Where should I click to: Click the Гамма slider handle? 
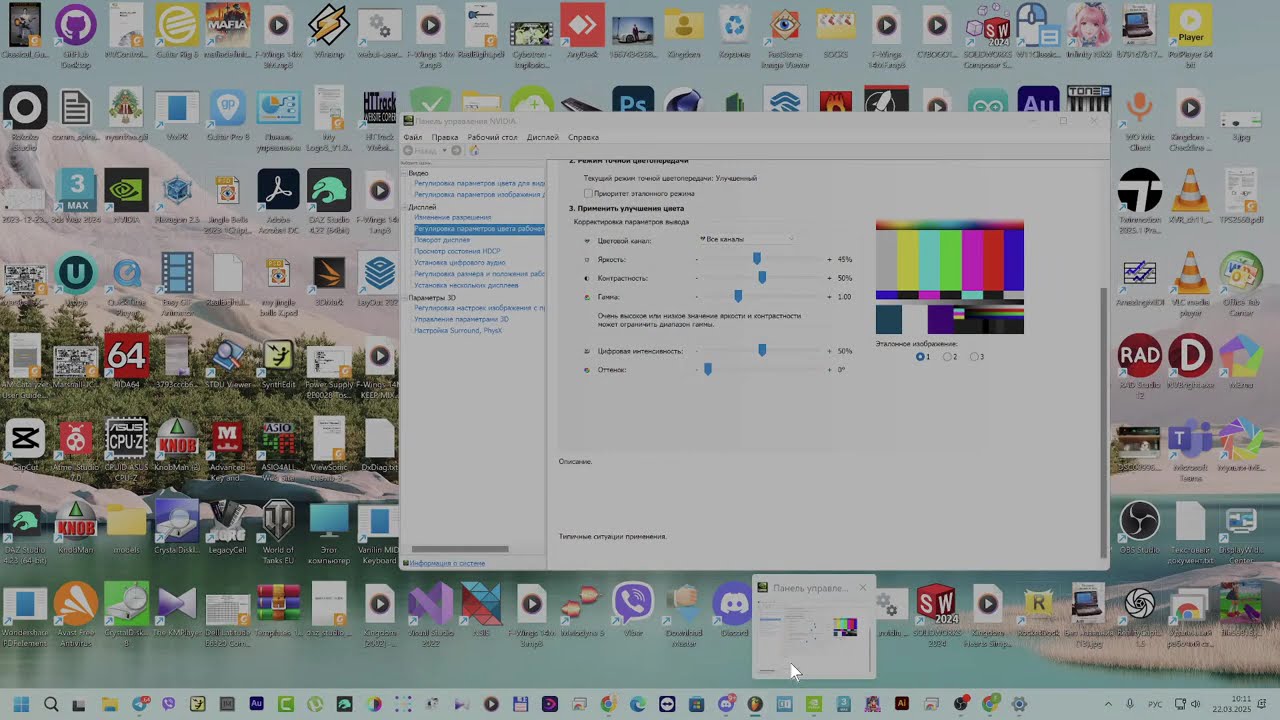[x=738, y=297]
